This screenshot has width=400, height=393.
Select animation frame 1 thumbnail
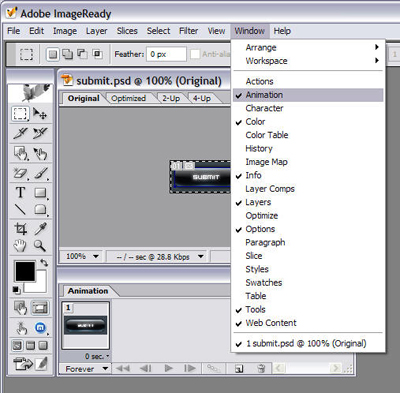[x=86, y=325]
